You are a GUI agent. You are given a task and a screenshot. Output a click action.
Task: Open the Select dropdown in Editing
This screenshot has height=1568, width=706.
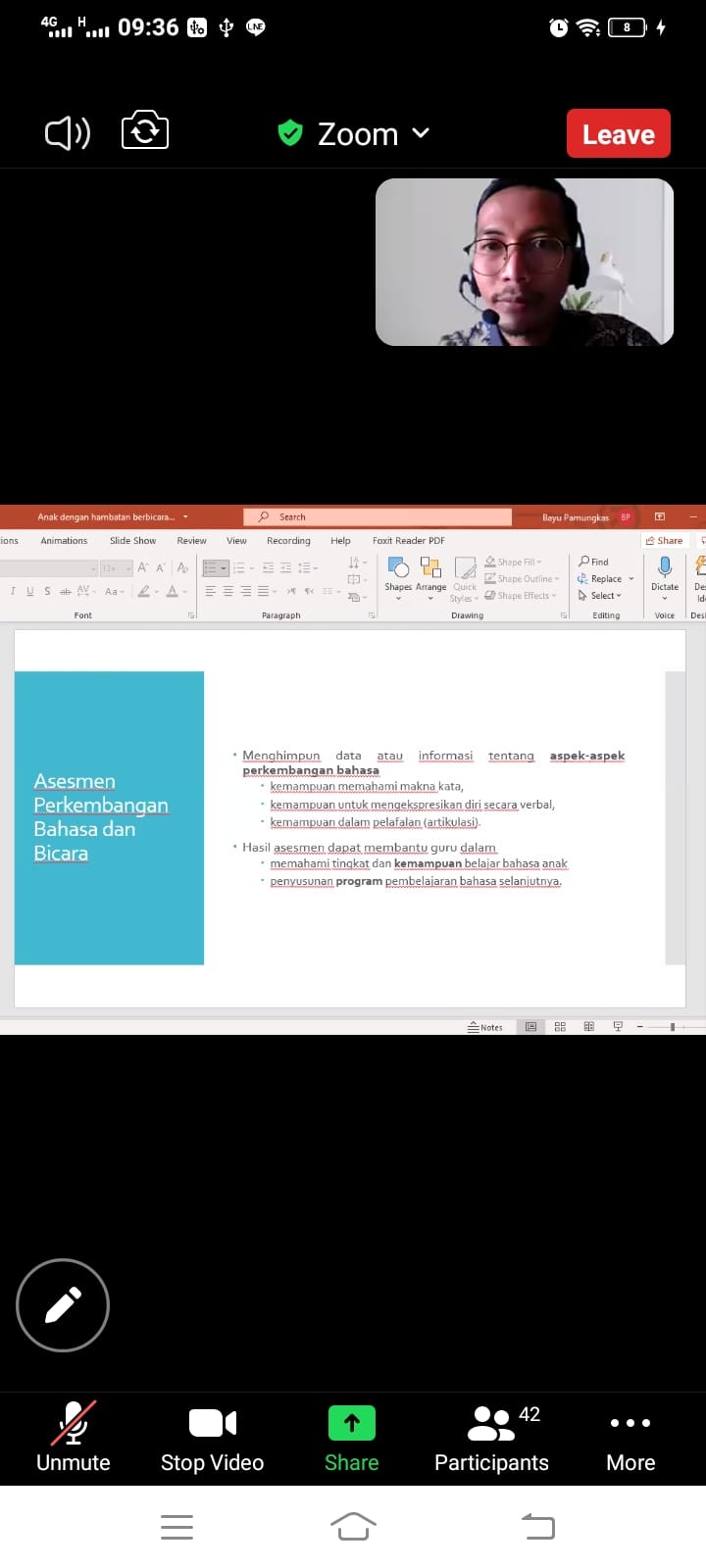[600, 596]
